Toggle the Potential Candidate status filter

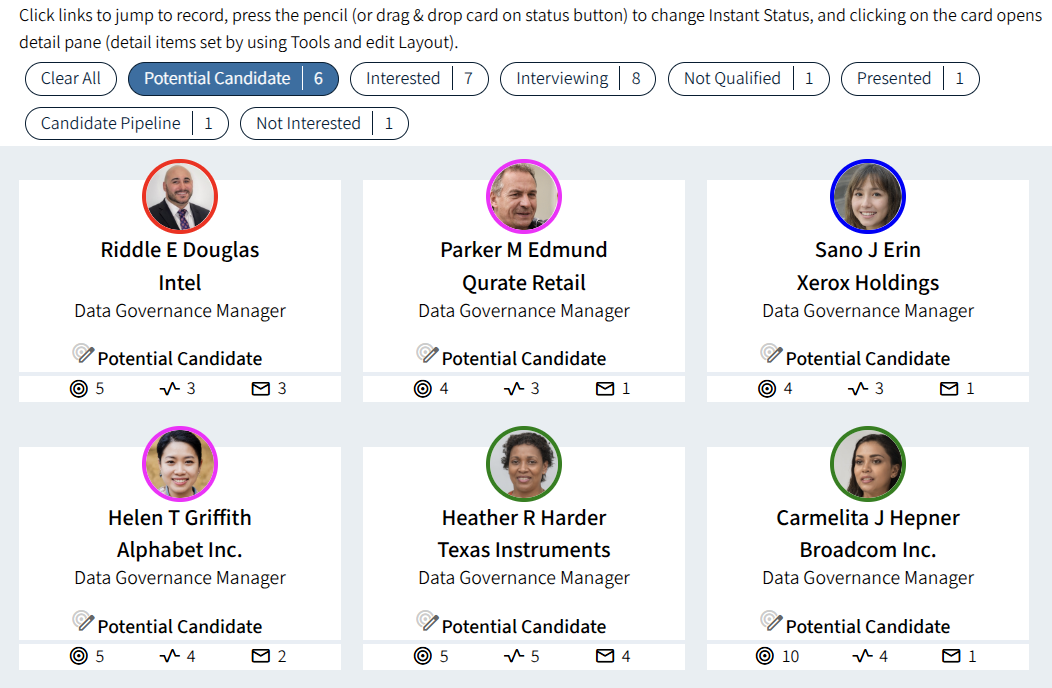pyautogui.click(x=233, y=79)
